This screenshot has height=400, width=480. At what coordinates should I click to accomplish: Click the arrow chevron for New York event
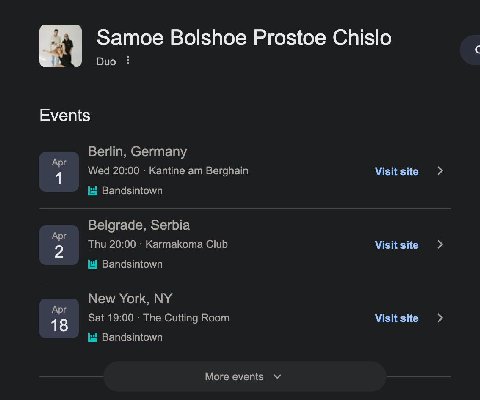440,318
